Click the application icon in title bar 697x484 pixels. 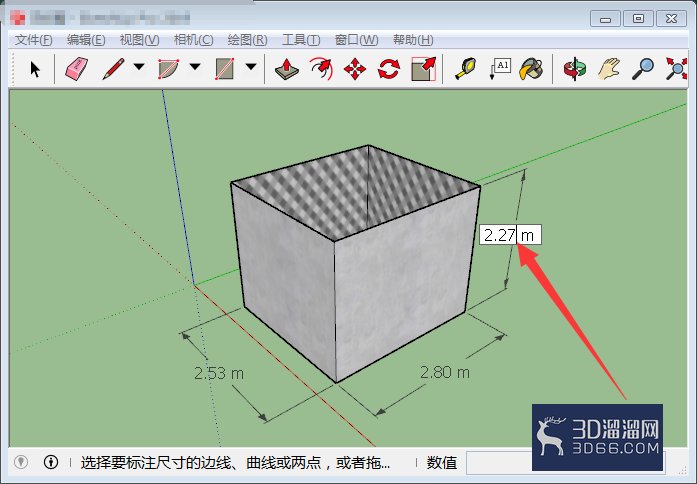pos(18,17)
